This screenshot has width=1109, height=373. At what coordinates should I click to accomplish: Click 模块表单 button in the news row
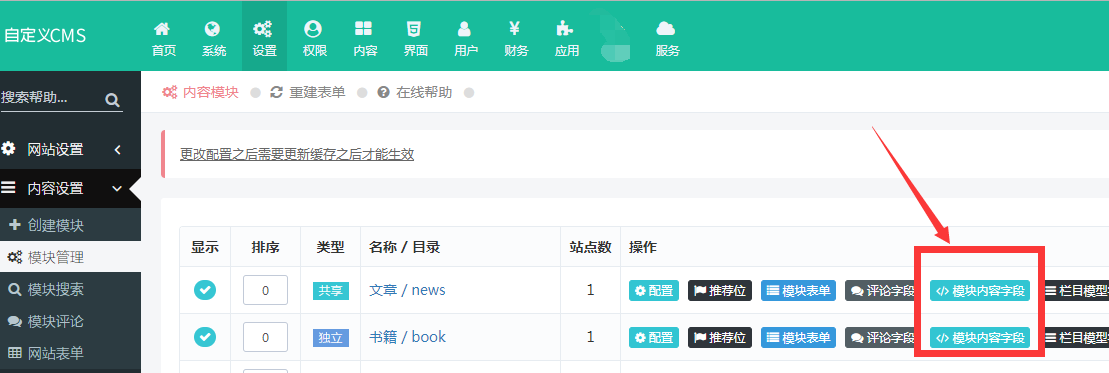pyautogui.click(x=799, y=290)
